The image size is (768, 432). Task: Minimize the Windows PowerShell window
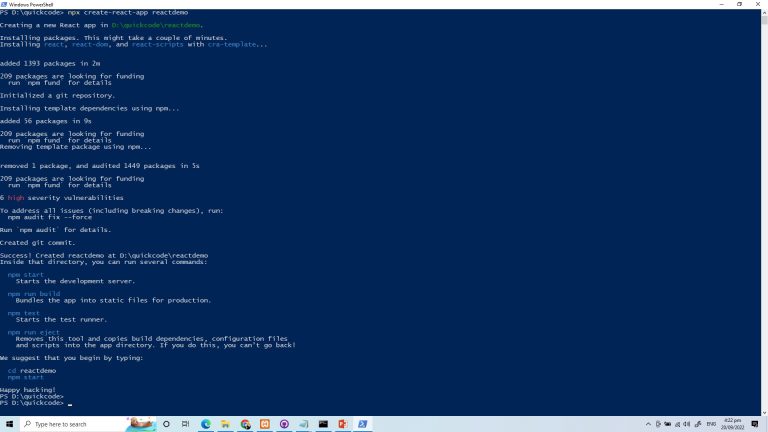tap(721, 4)
